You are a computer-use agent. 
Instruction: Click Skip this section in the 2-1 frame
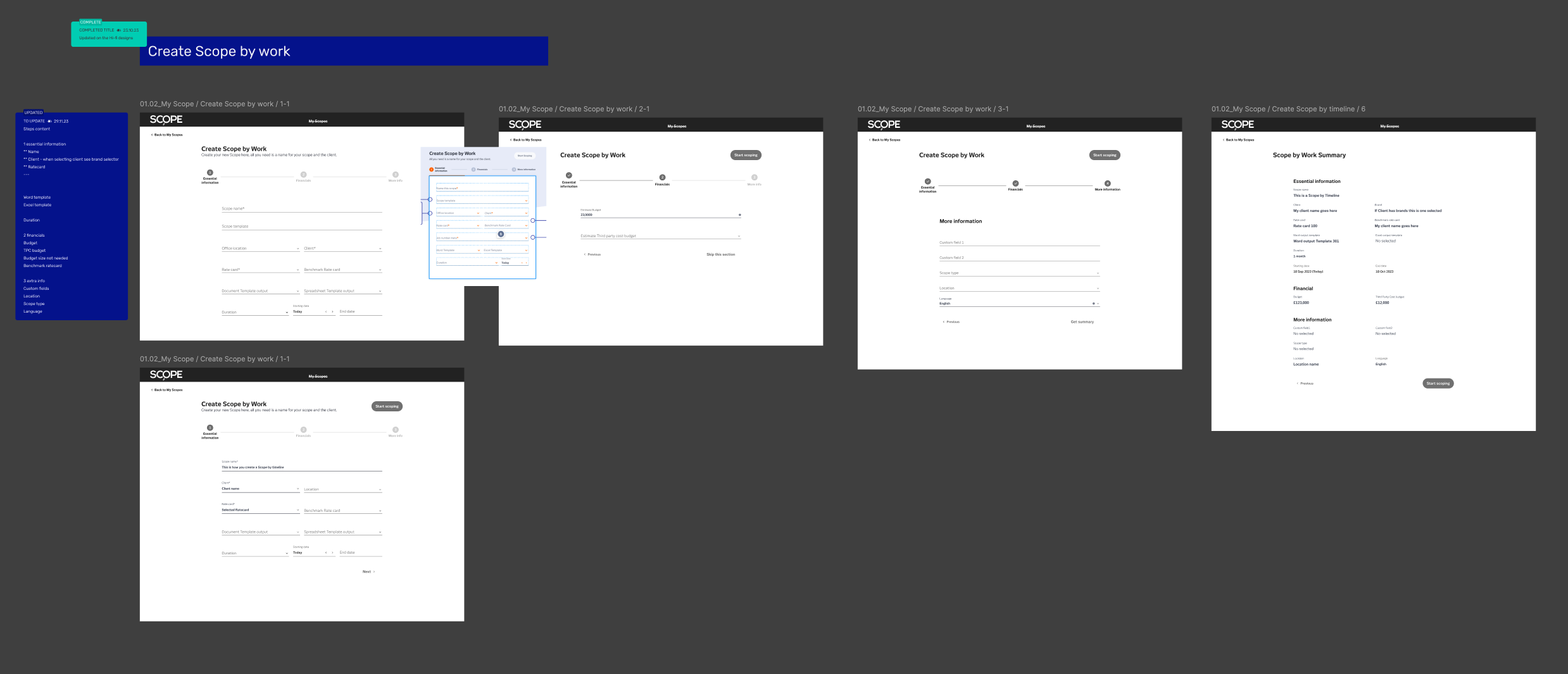click(721, 254)
